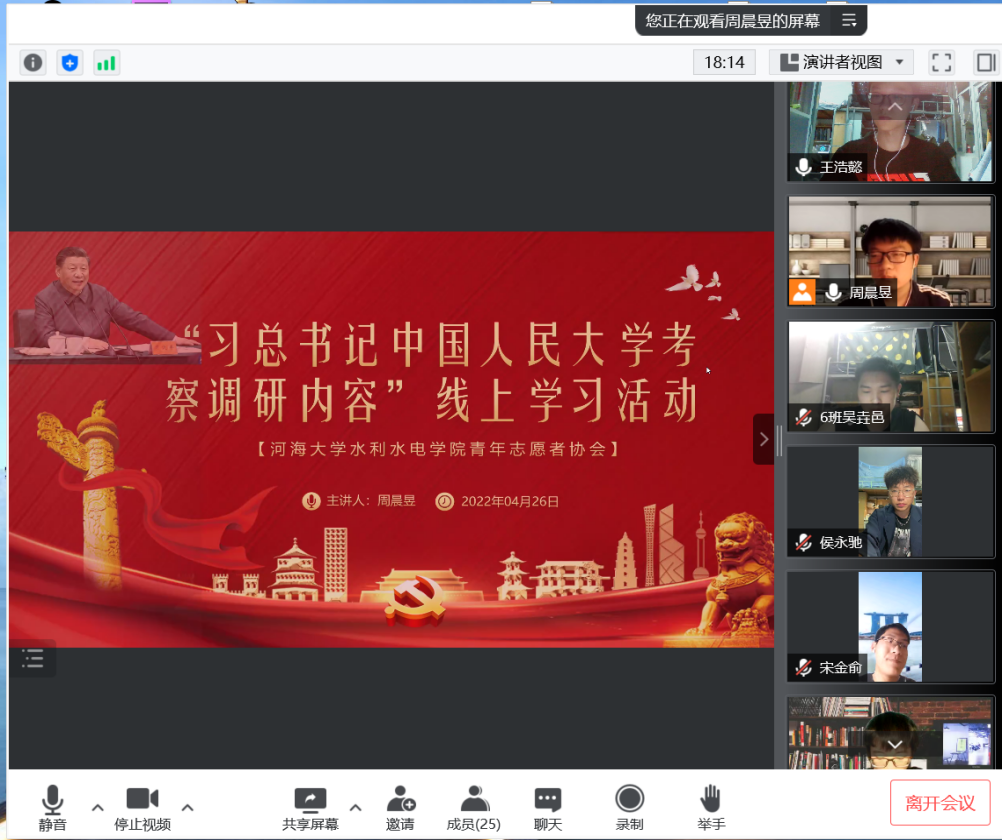Open the Invite (邀请) option
1002x840 pixels.
click(400, 808)
